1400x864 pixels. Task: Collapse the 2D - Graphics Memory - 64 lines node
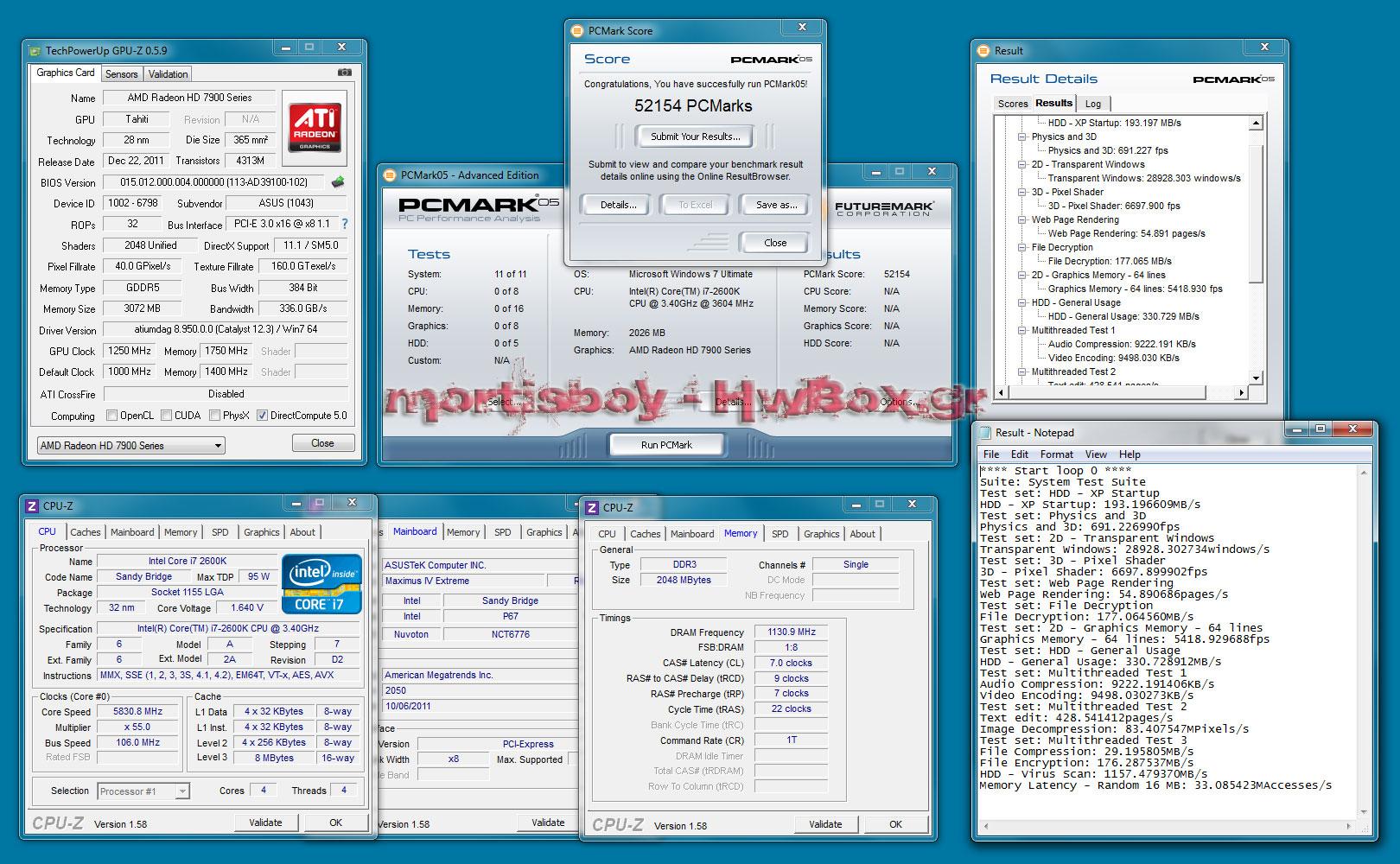[1022, 275]
